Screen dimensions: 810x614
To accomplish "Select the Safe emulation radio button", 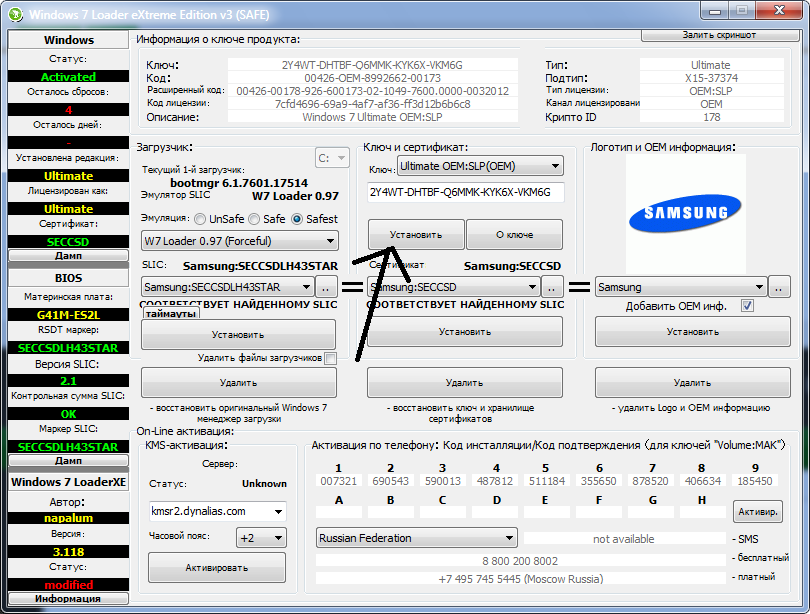I will click(x=254, y=219).
